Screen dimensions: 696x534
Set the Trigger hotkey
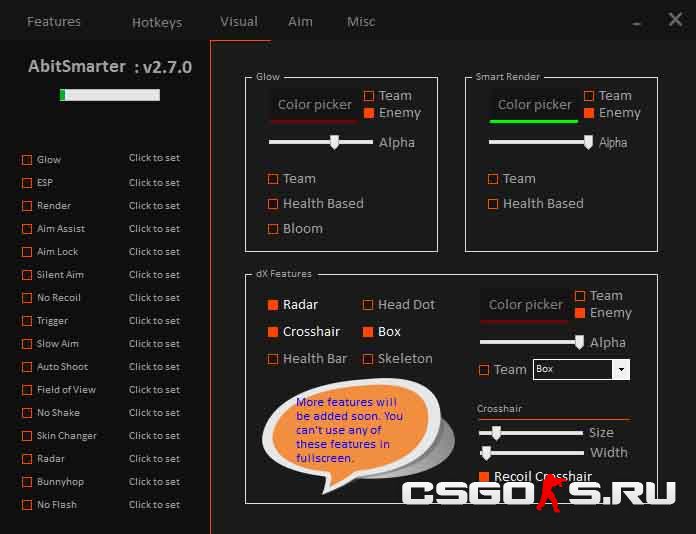point(154,320)
